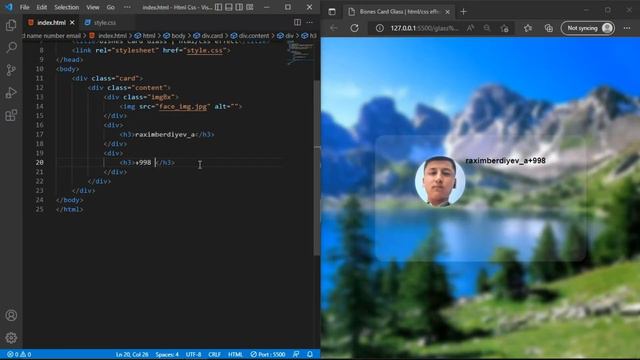This screenshot has height=360, width=640.
Task: Open Customize Layout icon
Action: coord(250,7)
